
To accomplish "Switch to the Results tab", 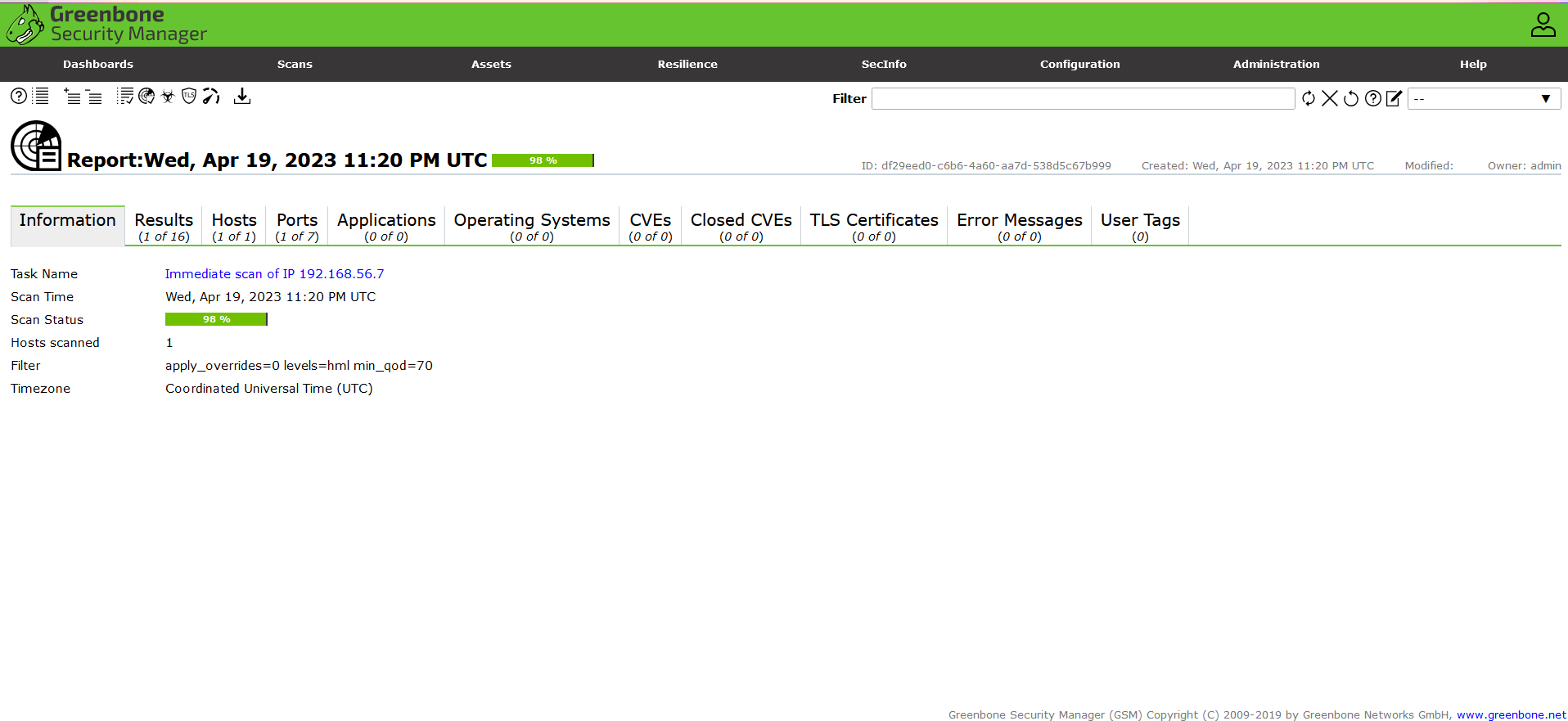I will [x=164, y=226].
